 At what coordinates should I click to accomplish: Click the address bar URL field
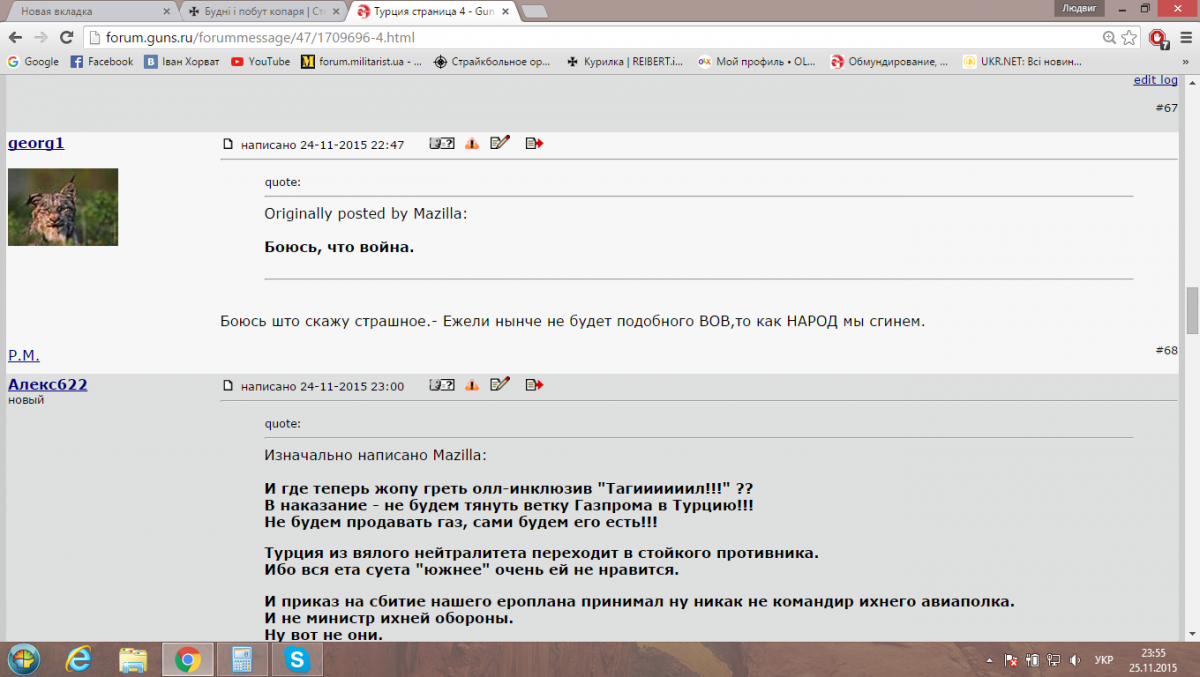click(x=590, y=38)
